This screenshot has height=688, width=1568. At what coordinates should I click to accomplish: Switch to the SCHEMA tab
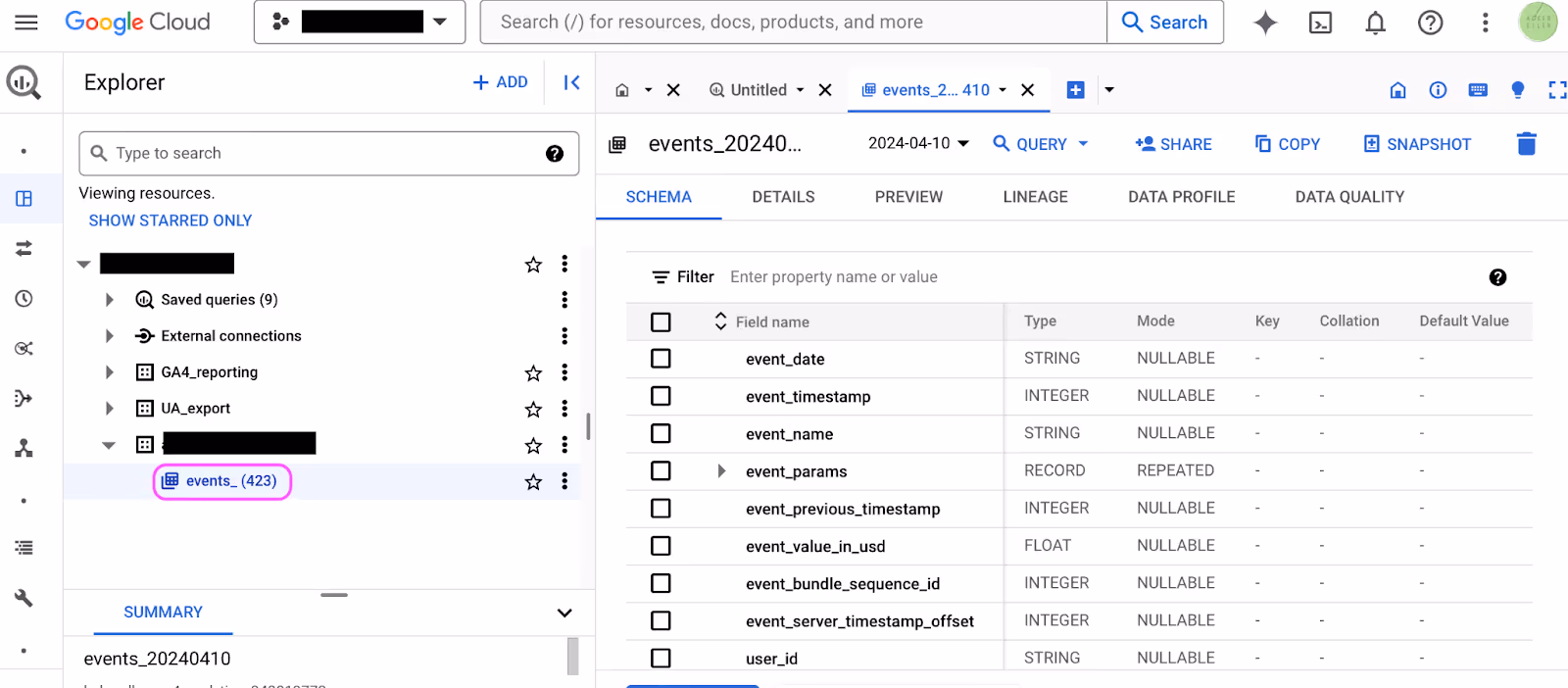coord(659,197)
